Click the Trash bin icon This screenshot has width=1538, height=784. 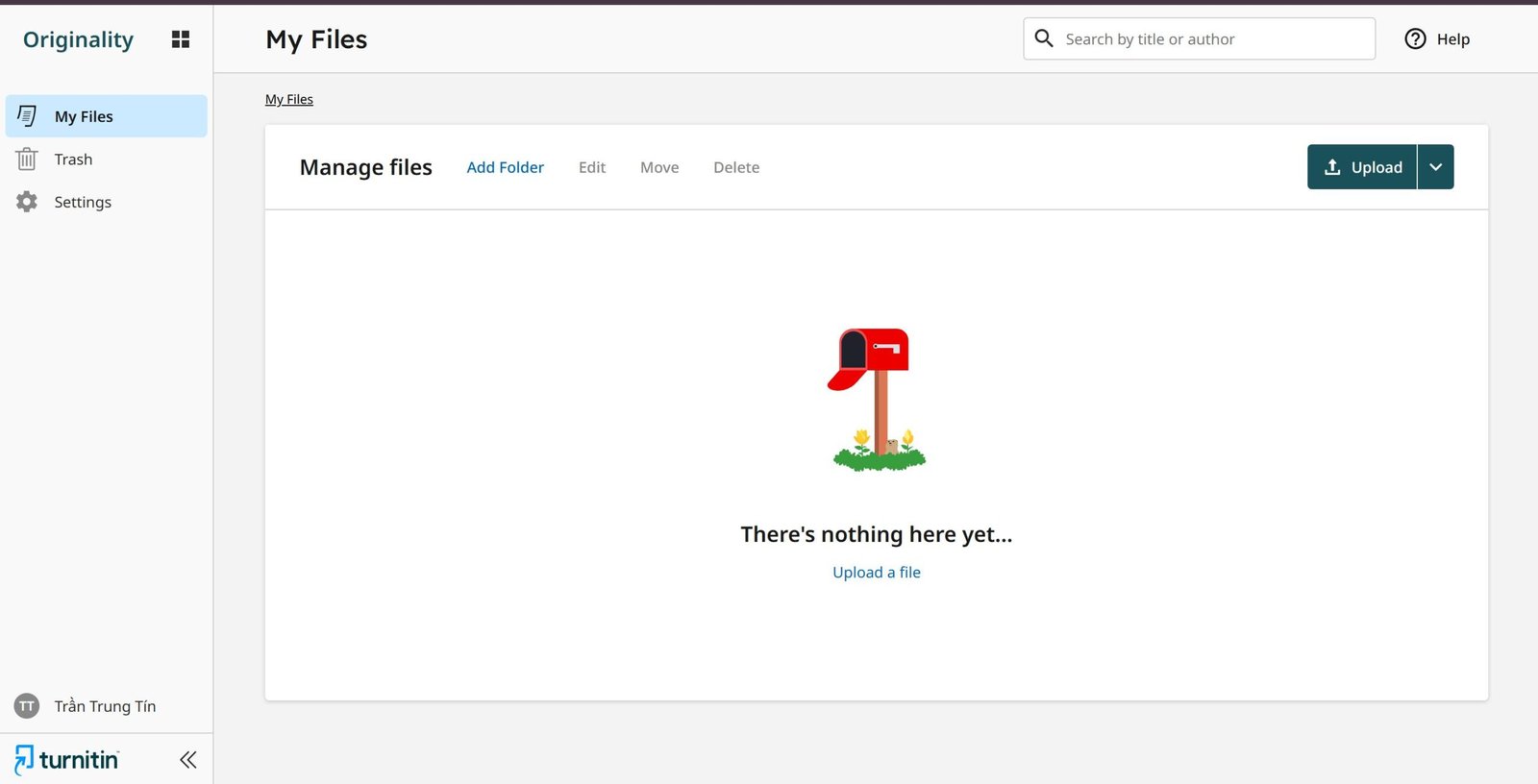click(27, 159)
